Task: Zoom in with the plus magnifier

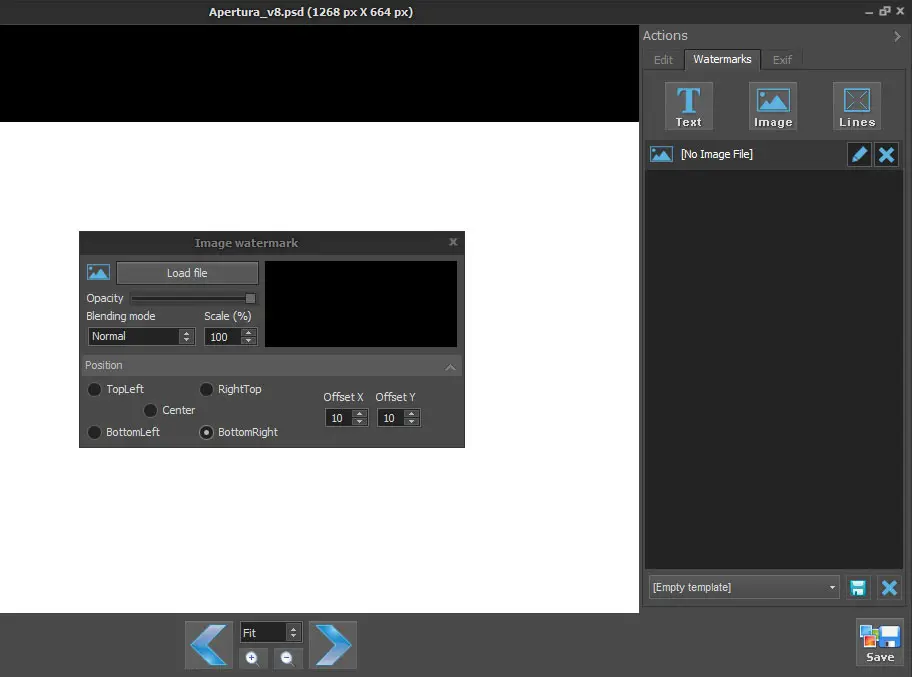Action: click(252, 658)
